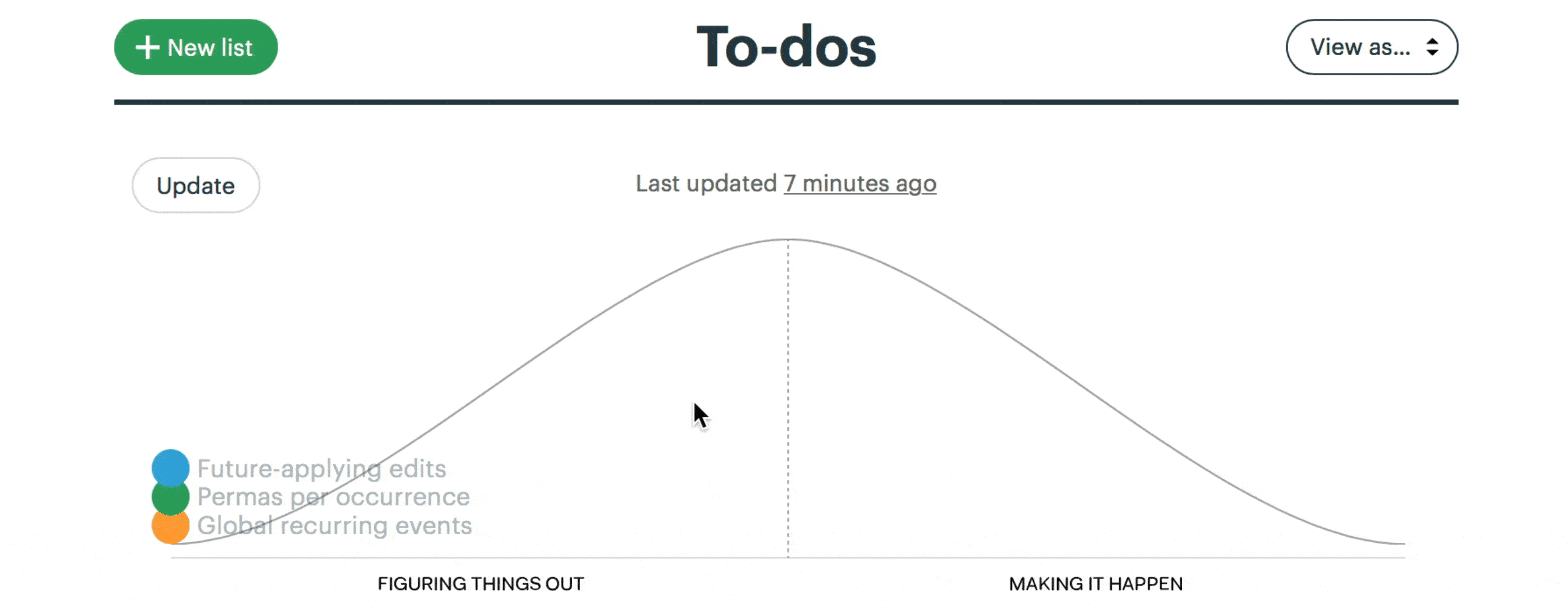Click the dashed vertical line at curve center

pos(787,404)
